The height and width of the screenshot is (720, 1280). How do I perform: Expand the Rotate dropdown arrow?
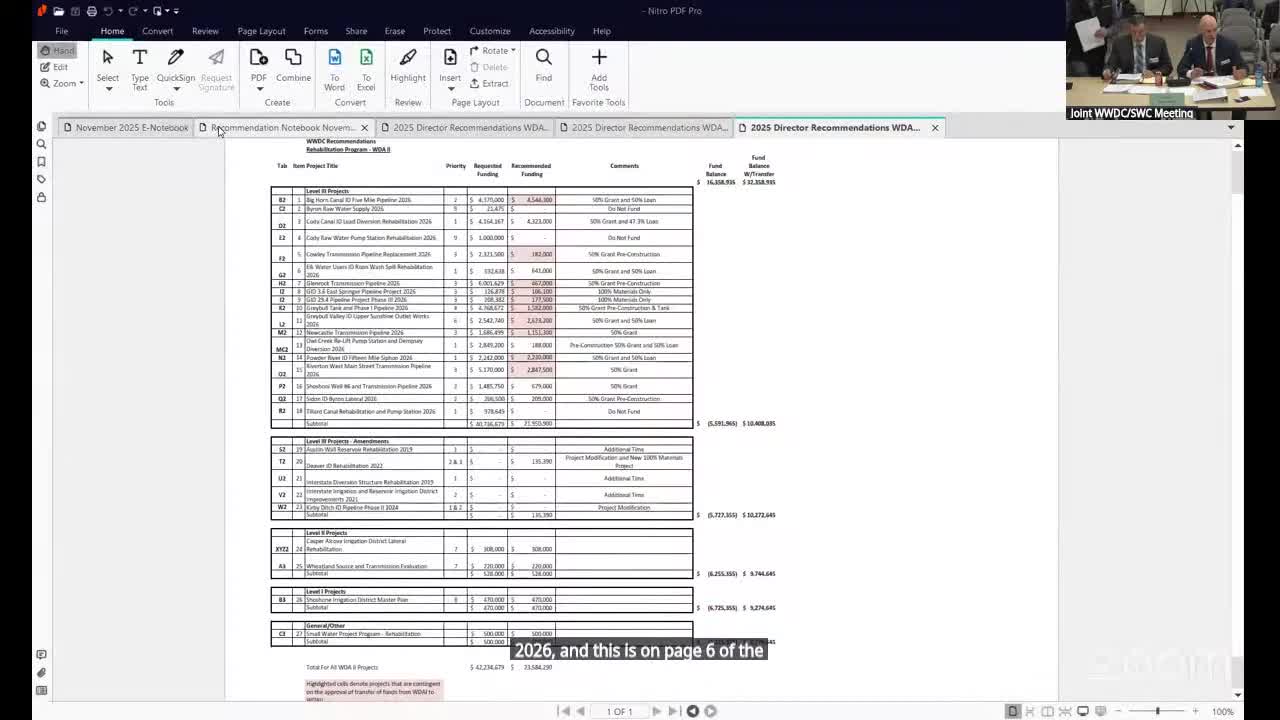(513, 51)
